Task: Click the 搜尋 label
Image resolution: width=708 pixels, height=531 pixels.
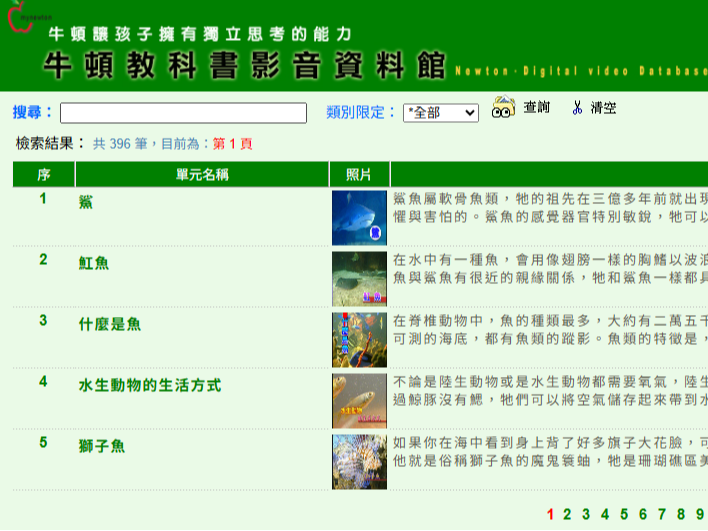Action: point(33,112)
